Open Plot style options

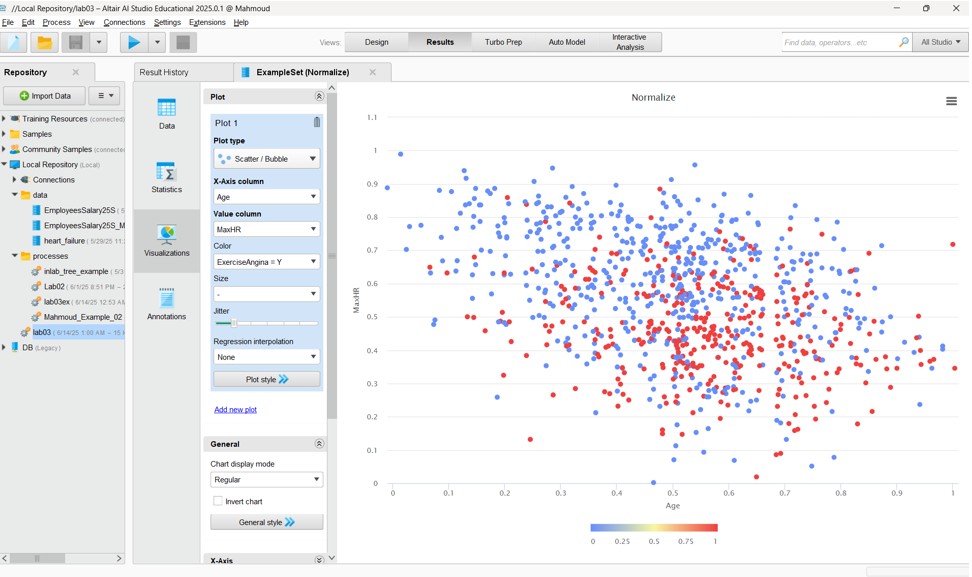266,378
